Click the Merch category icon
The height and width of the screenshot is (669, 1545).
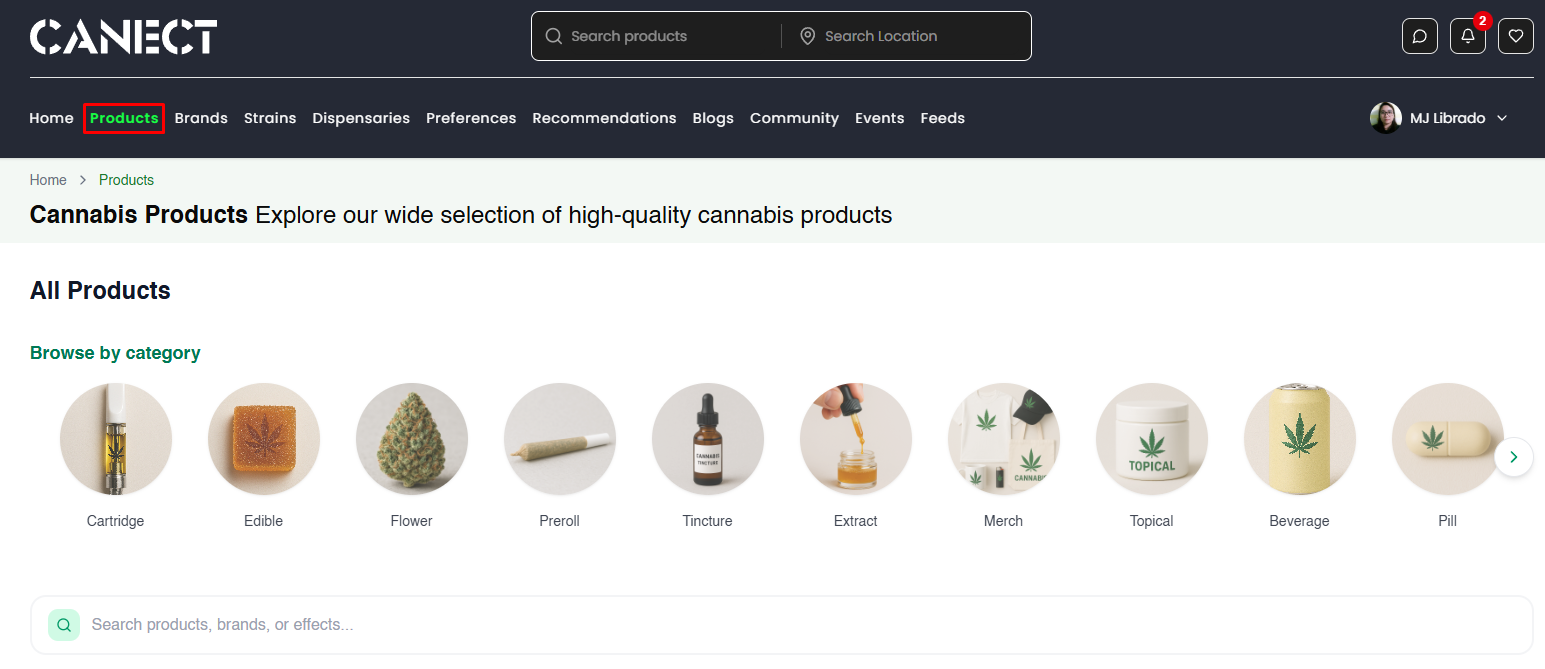[x=1003, y=439]
